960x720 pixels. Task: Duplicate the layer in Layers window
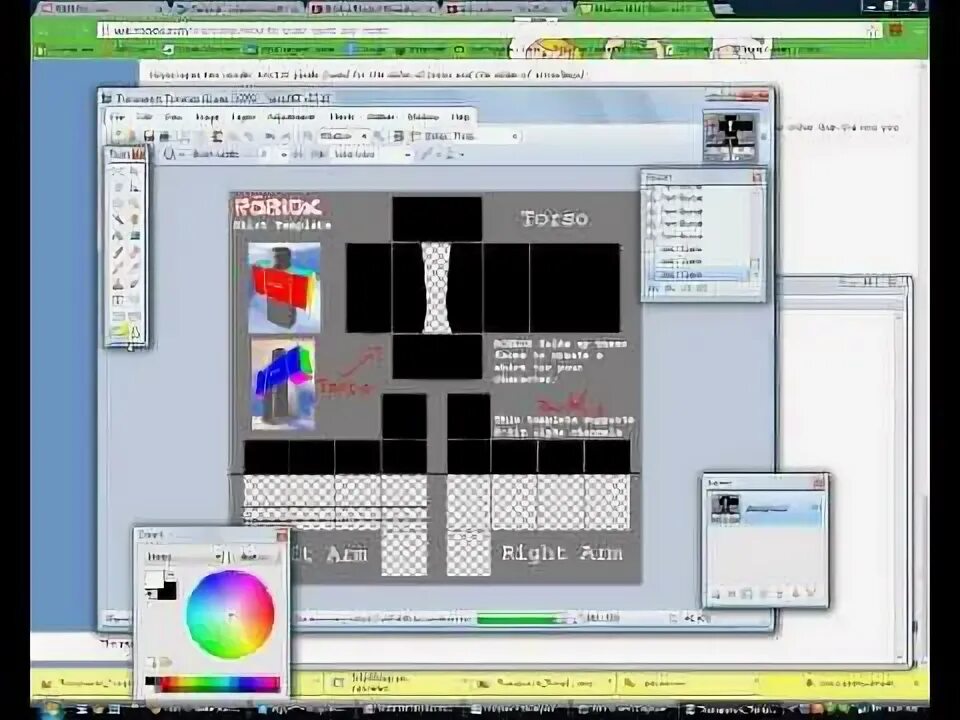(x=747, y=593)
